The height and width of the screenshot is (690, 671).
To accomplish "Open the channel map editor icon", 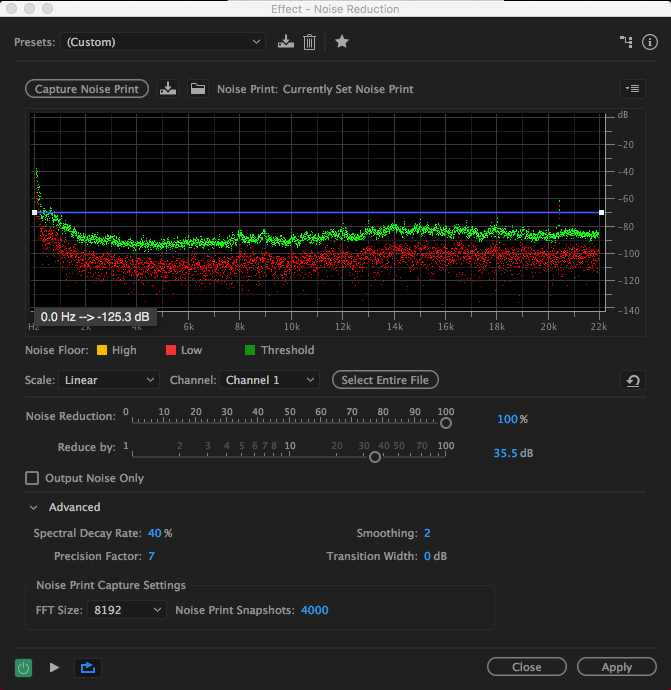I will point(627,42).
